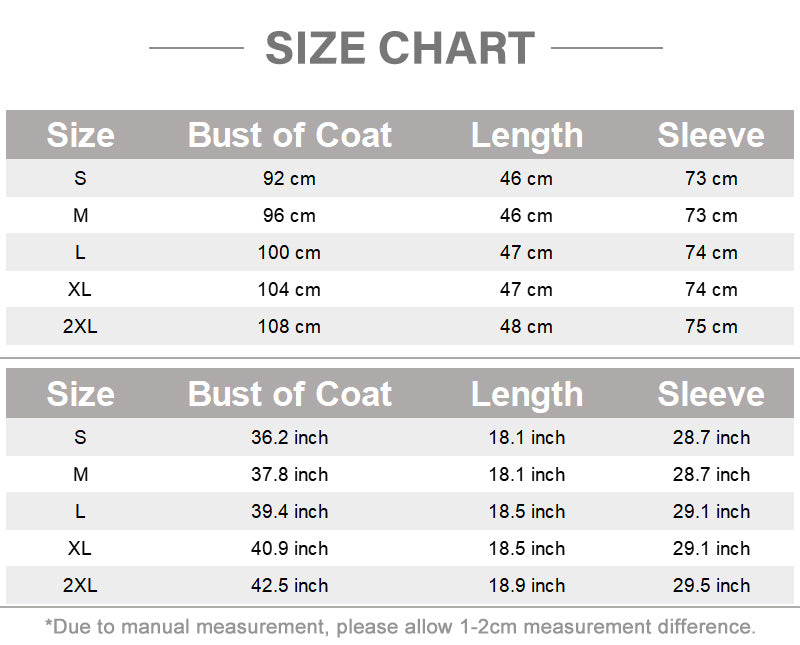Click the 37.8 inch bust cell
Screen dimensions: 800x645
click(x=289, y=475)
